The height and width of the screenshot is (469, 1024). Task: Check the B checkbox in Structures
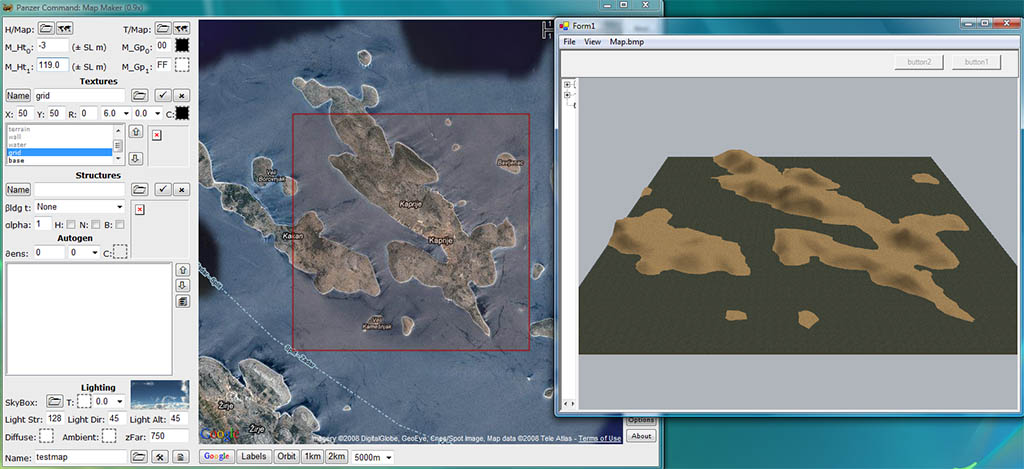coord(121,225)
